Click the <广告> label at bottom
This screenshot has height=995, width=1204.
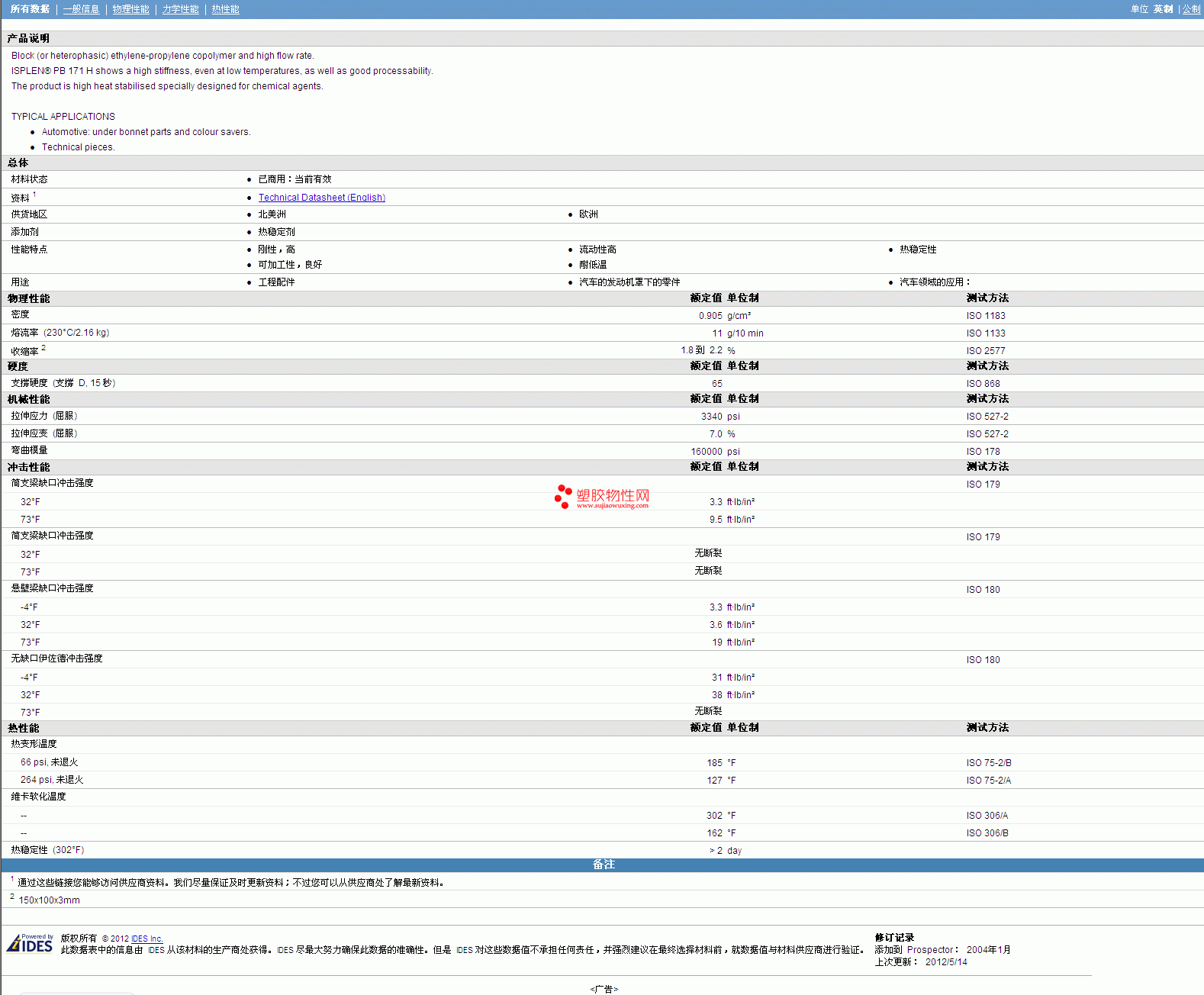[x=604, y=989]
